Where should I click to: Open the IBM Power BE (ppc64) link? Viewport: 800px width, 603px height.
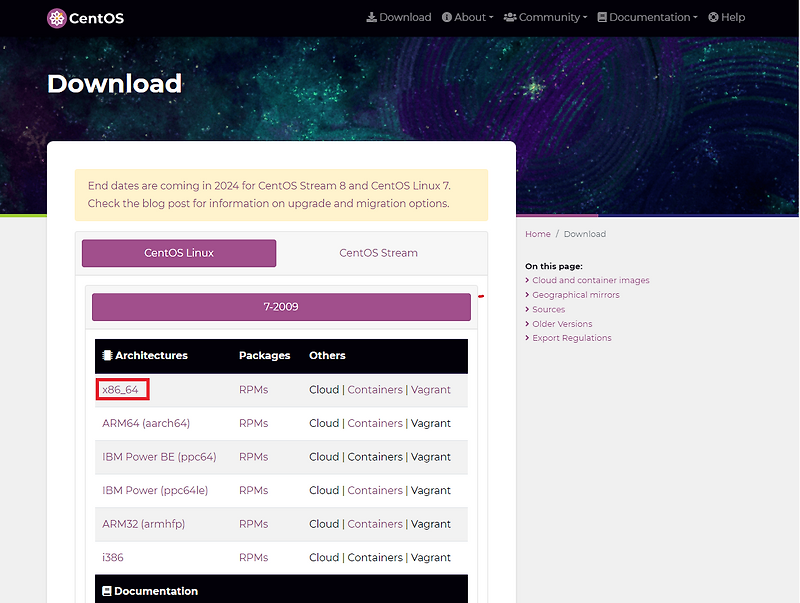click(159, 457)
